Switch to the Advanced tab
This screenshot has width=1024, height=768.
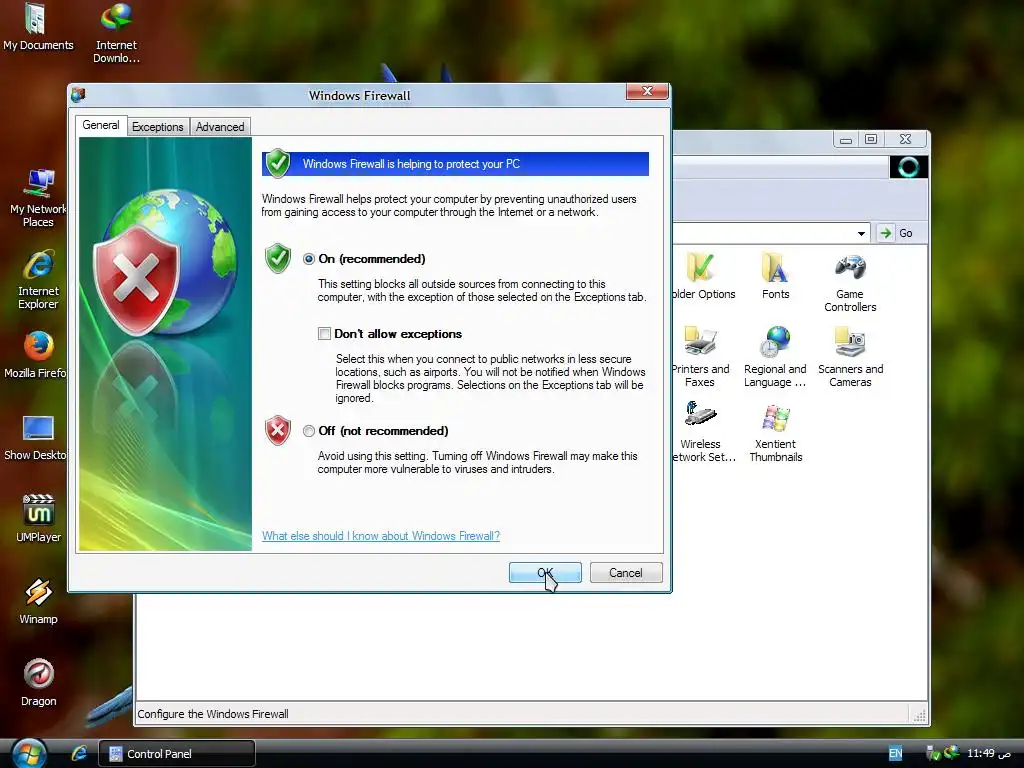[220, 127]
